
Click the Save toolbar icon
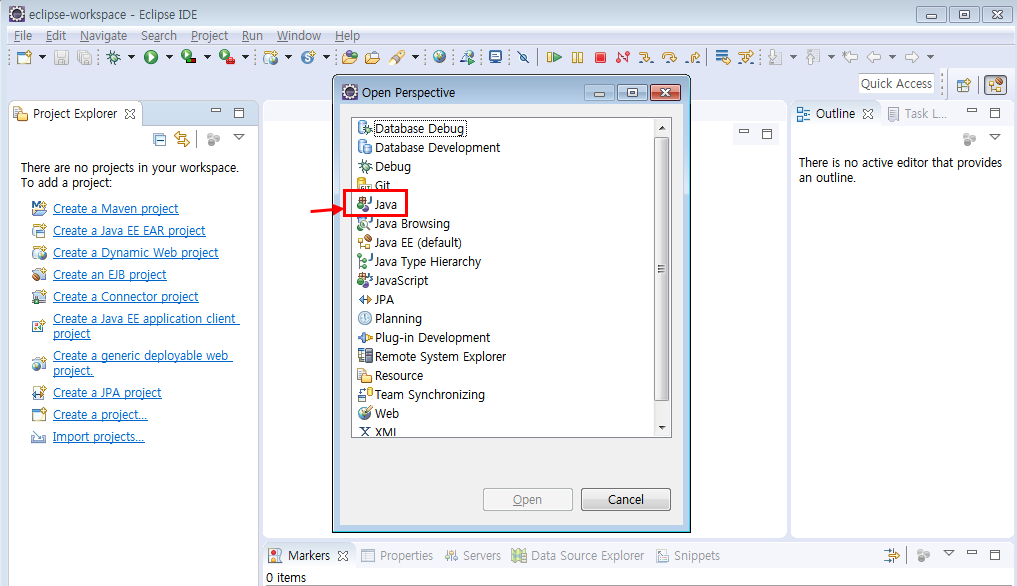click(x=61, y=57)
